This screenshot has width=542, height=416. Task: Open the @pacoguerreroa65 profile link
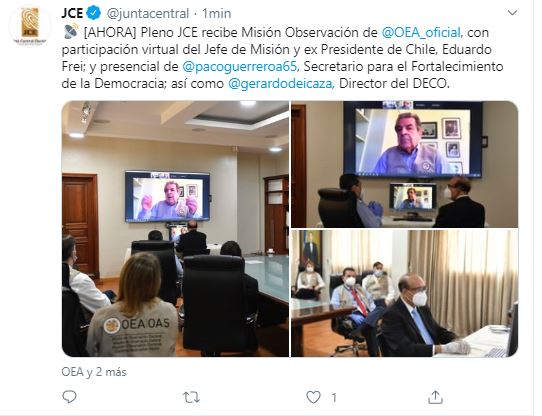(240, 66)
